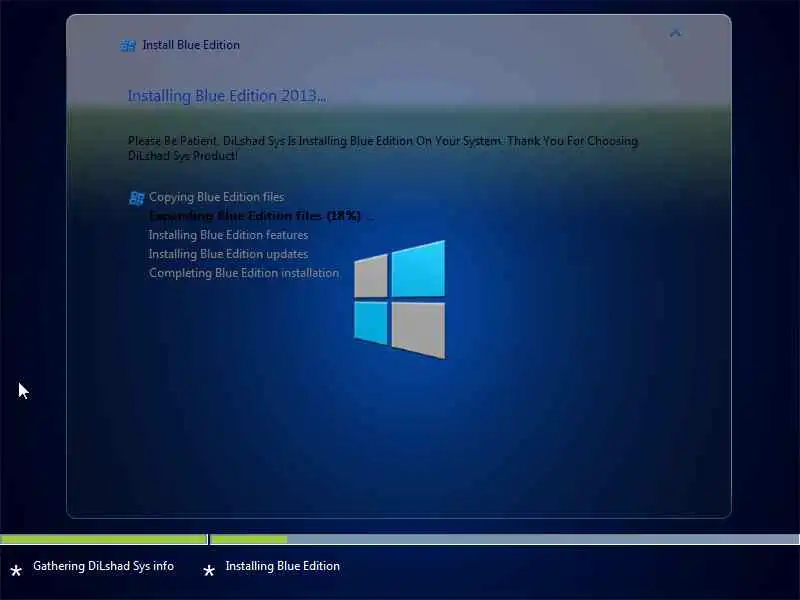Click the 'Installing Blue Edition 2013...' heading
The height and width of the screenshot is (600, 800).
click(x=227, y=96)
